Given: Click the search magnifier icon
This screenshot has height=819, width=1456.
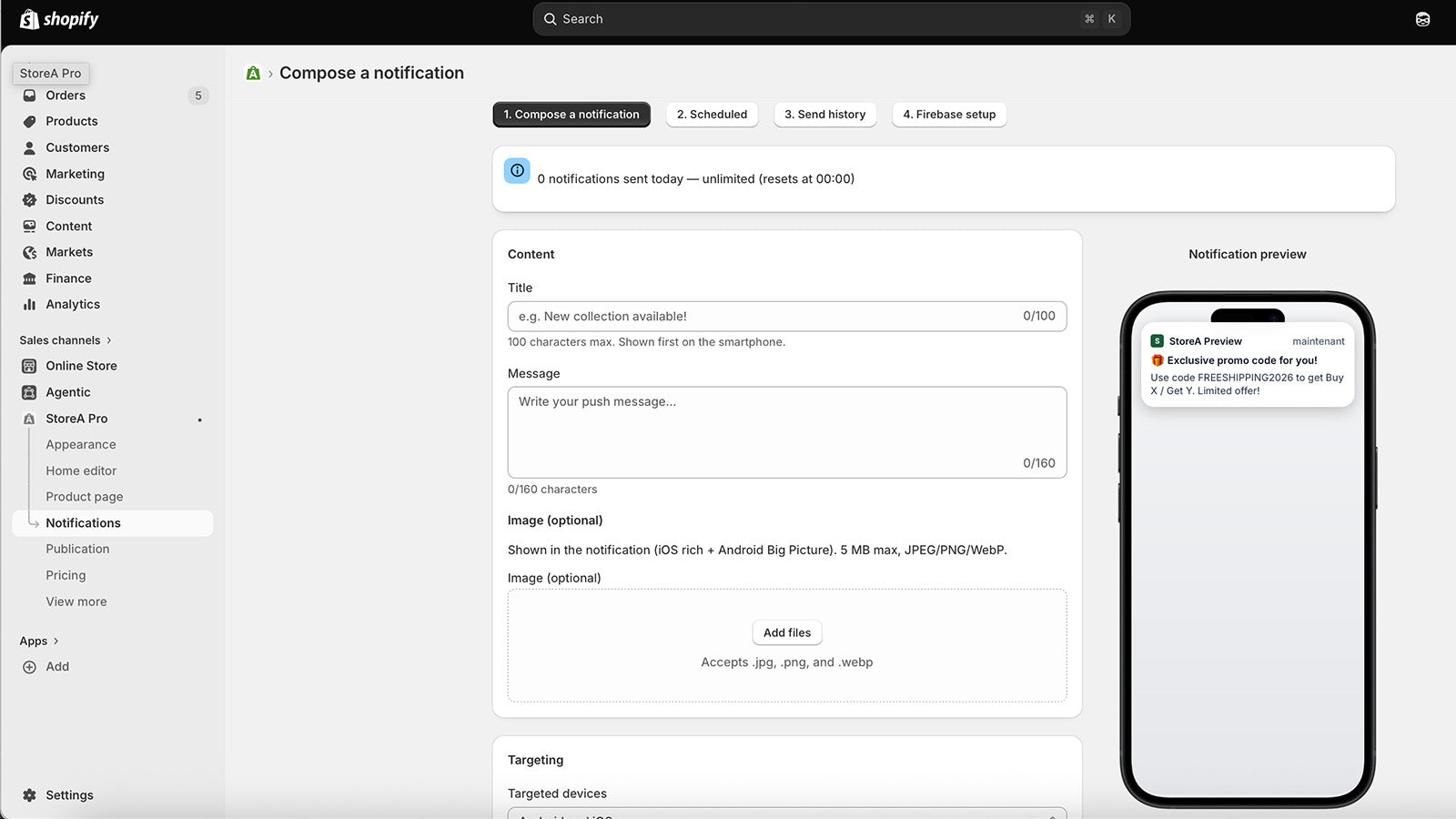Looking at the screenshot, I should pyautogui.click(x=550, y=19).
